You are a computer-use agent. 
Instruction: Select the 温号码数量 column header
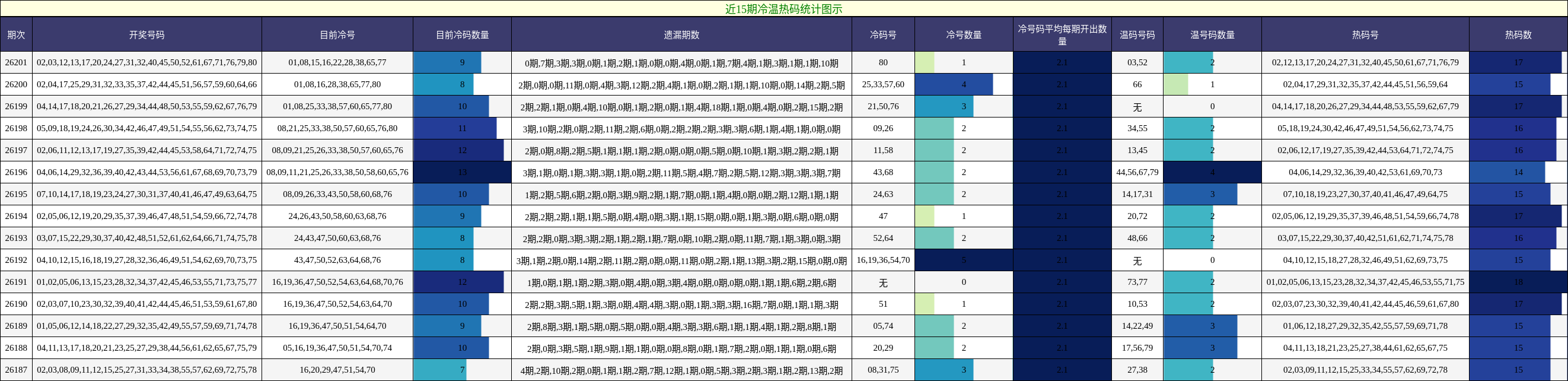[x=1212, y=35]
